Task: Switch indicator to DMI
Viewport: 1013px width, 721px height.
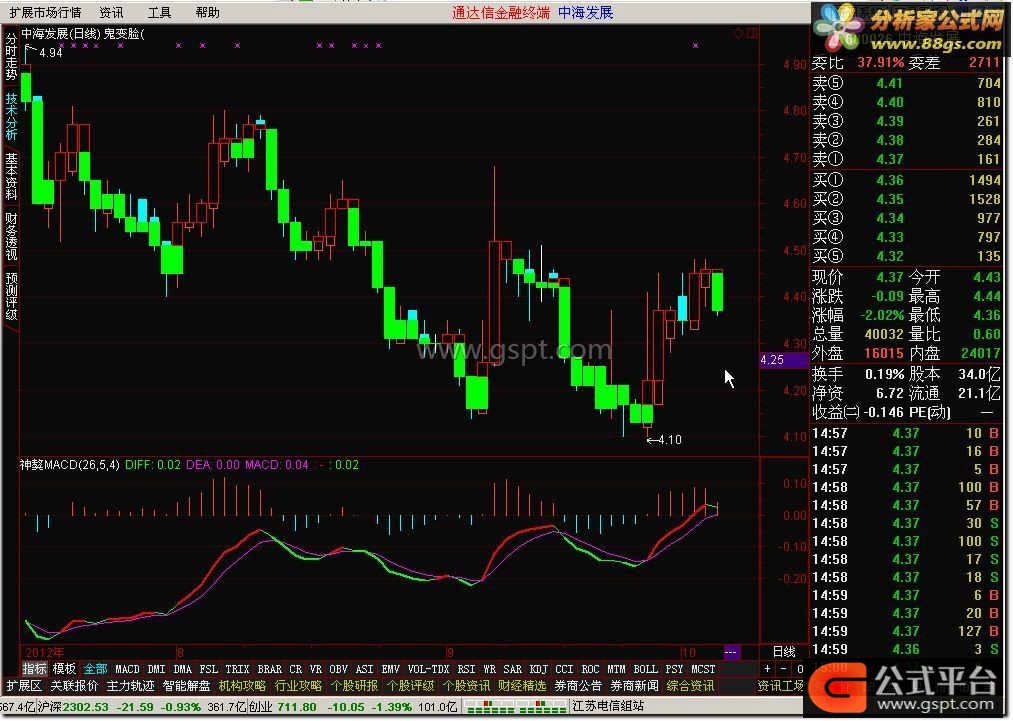Action: (x=156, y=669)
